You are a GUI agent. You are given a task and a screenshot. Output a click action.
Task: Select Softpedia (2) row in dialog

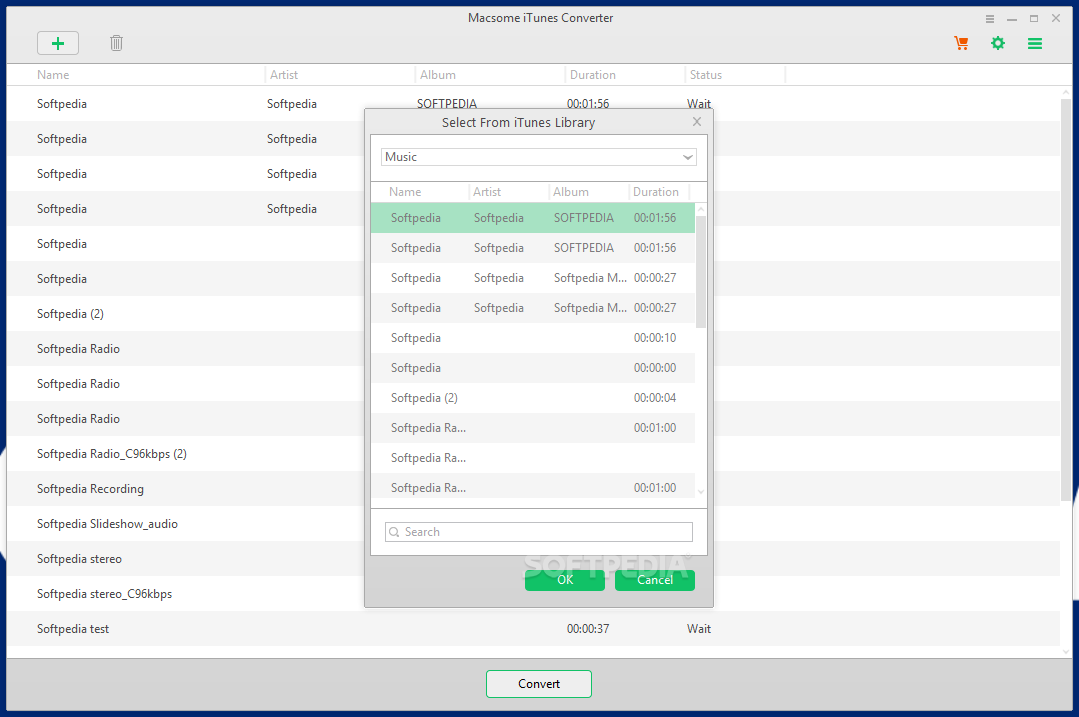(533, 398)
